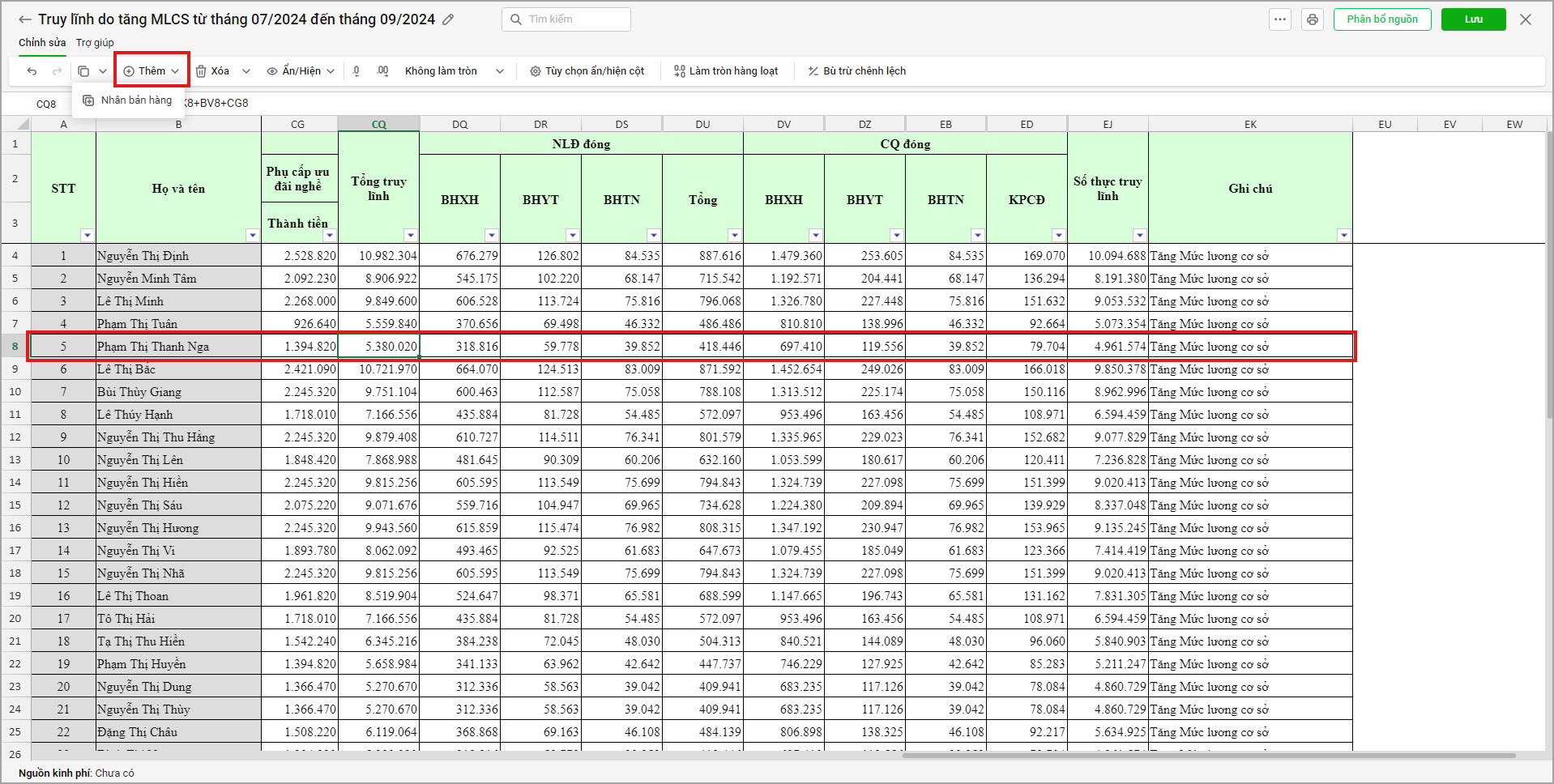
Task: Switch to the Trợ giúp tab
Action: [x=95, y=42]
